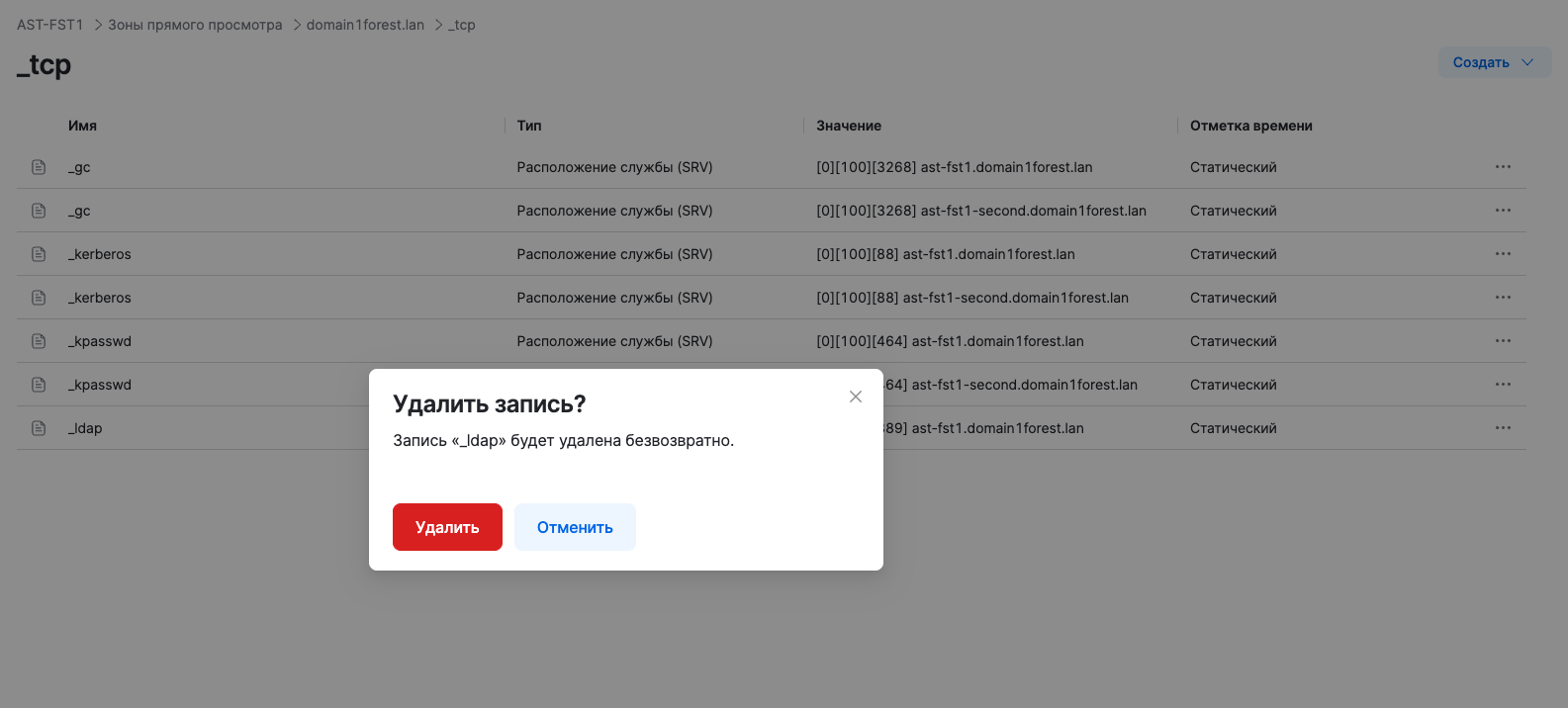The height and width of the screenshot is (708, 1568).
Task: Click record icon of [464] ast-fst1 _kpasswd row
Action: (39, 341)
